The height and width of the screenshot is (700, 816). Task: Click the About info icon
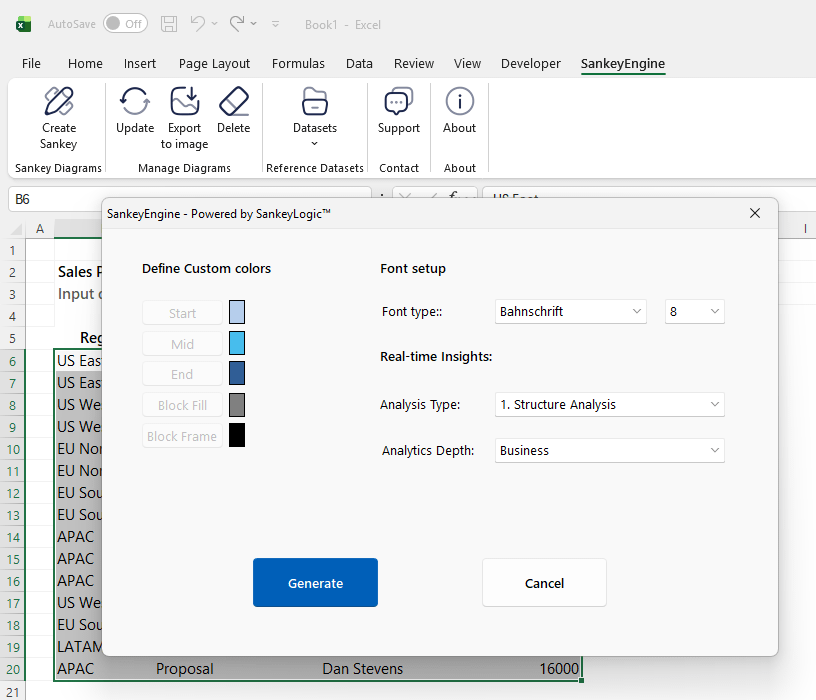[460, 101]
